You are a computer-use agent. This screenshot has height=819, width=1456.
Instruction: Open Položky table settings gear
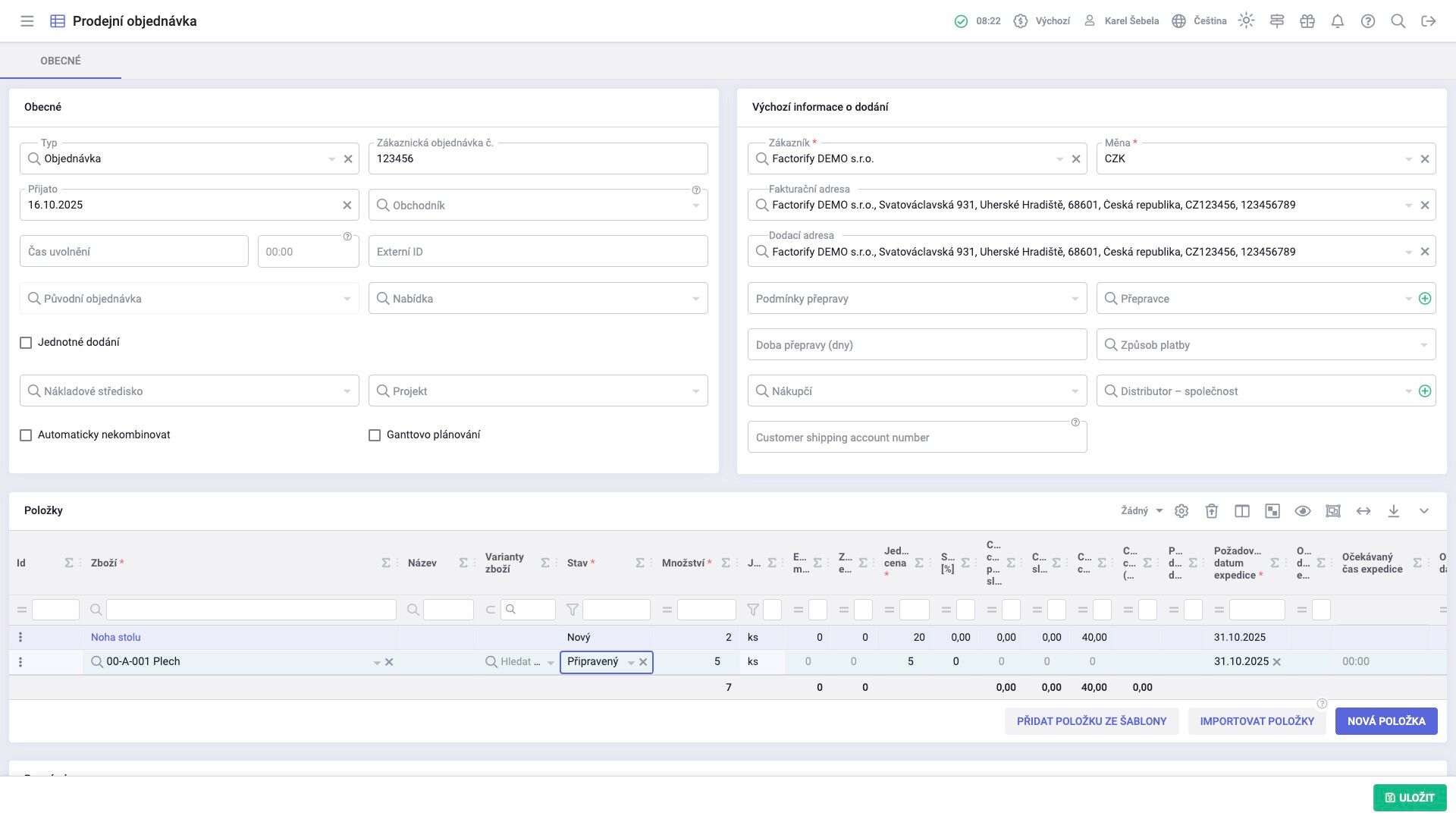pos(1181,511)
